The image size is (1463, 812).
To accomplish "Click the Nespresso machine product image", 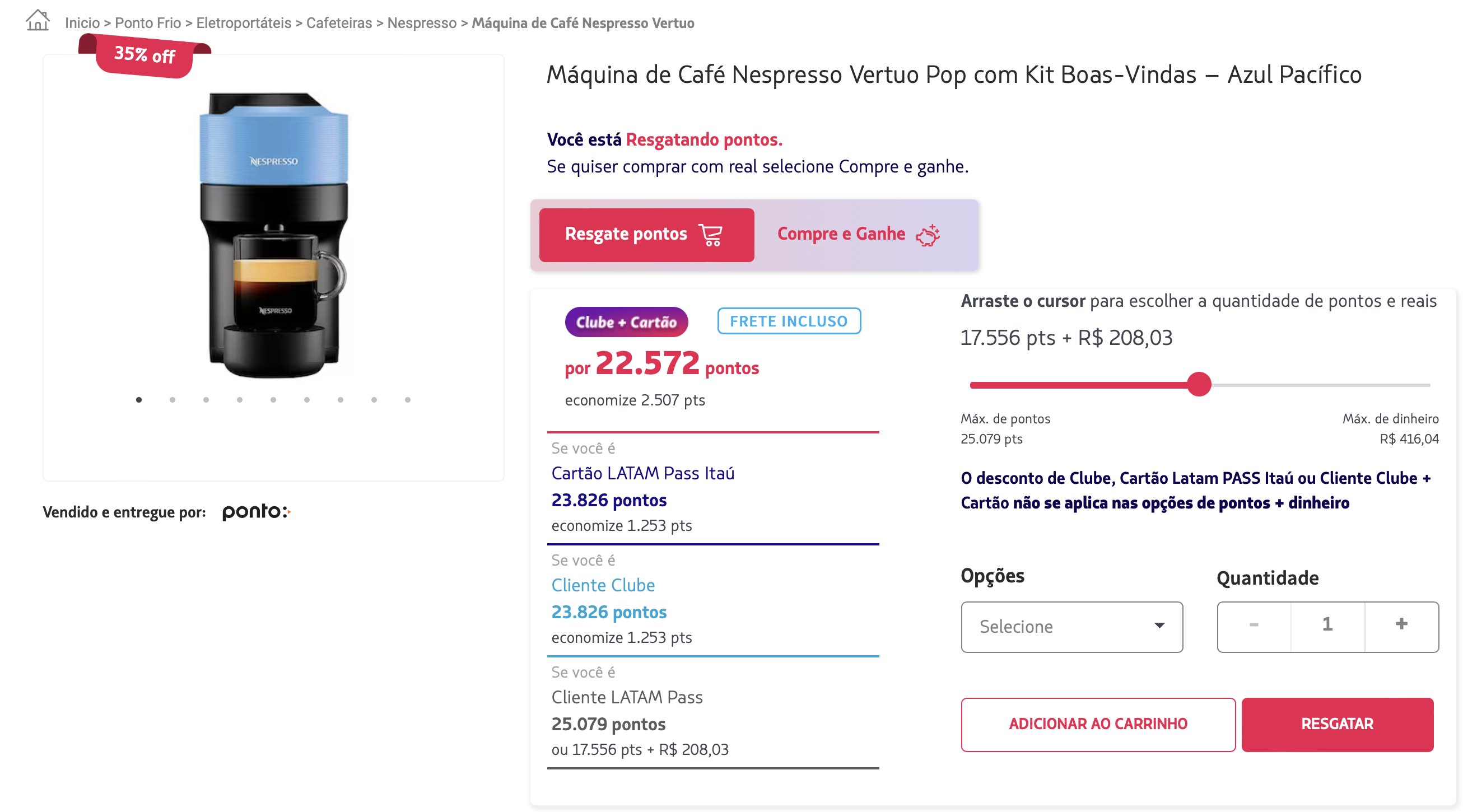I will tap(273, 235).
